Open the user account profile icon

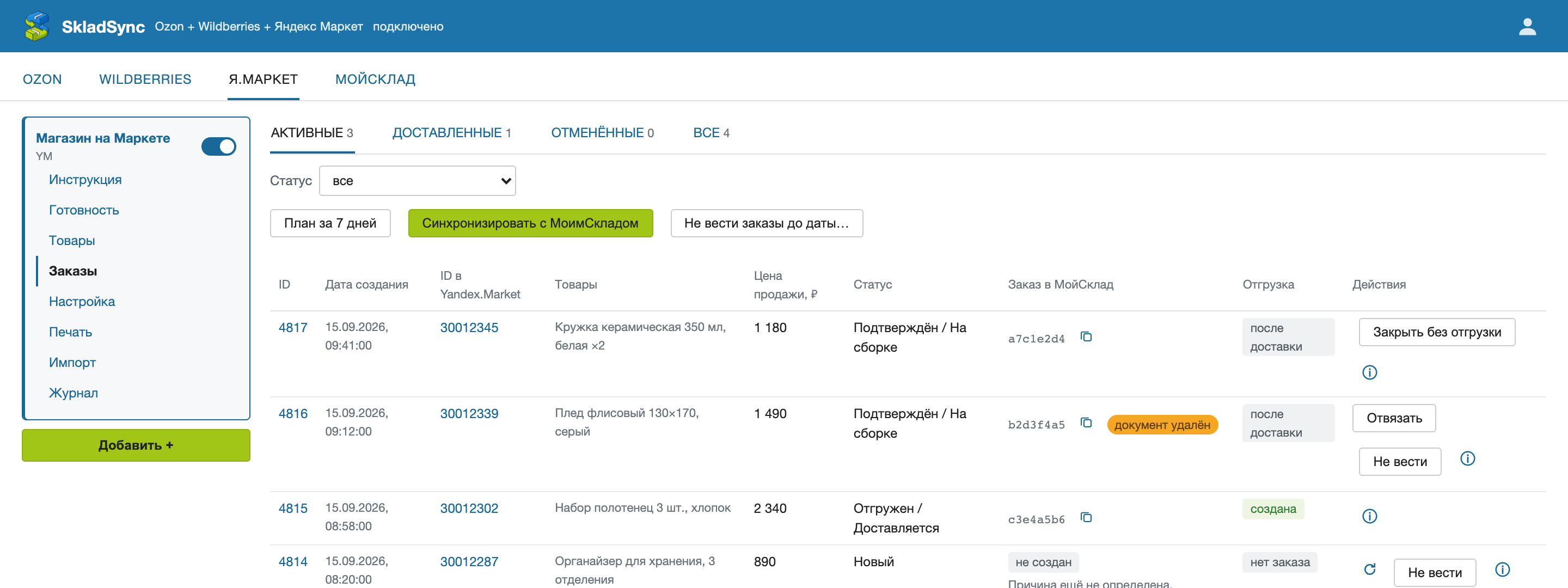1527,26
